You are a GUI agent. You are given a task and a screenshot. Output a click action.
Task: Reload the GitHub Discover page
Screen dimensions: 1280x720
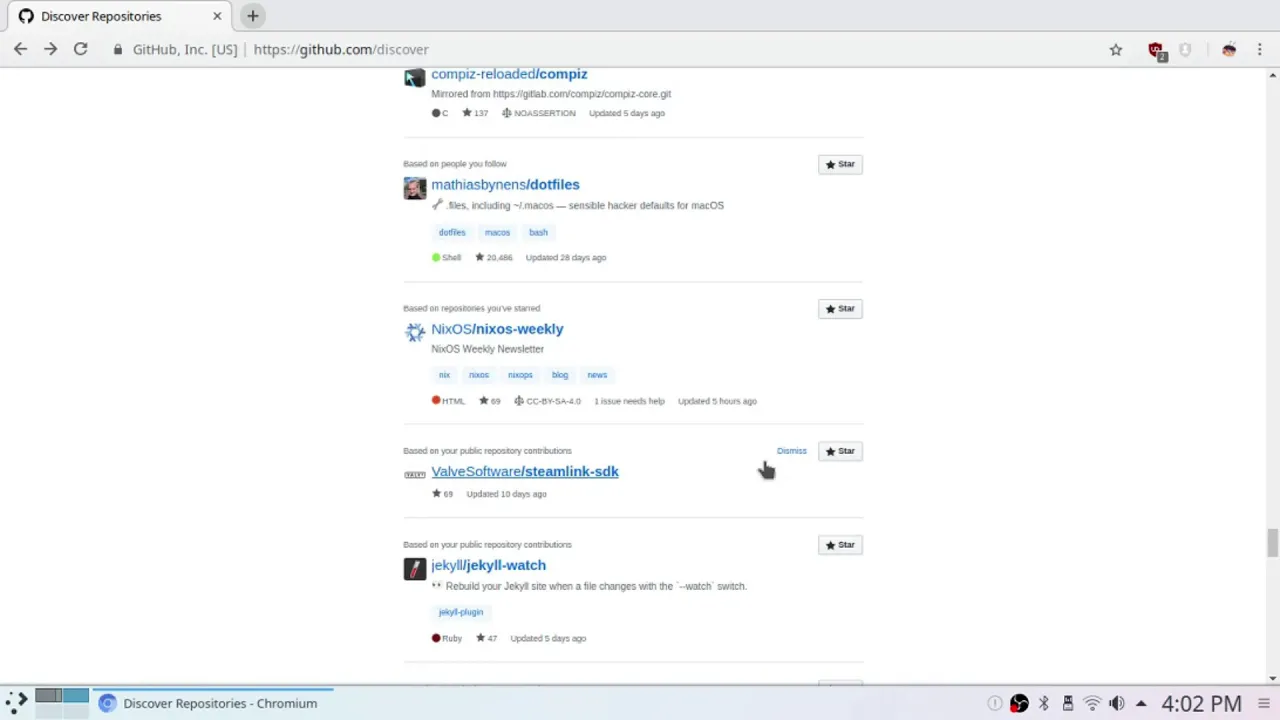pos(81,49)
